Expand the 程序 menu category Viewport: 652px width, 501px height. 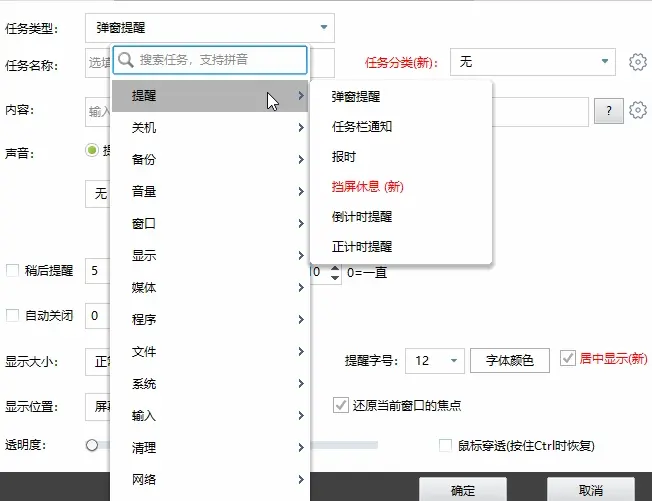[x=210, y=320]
